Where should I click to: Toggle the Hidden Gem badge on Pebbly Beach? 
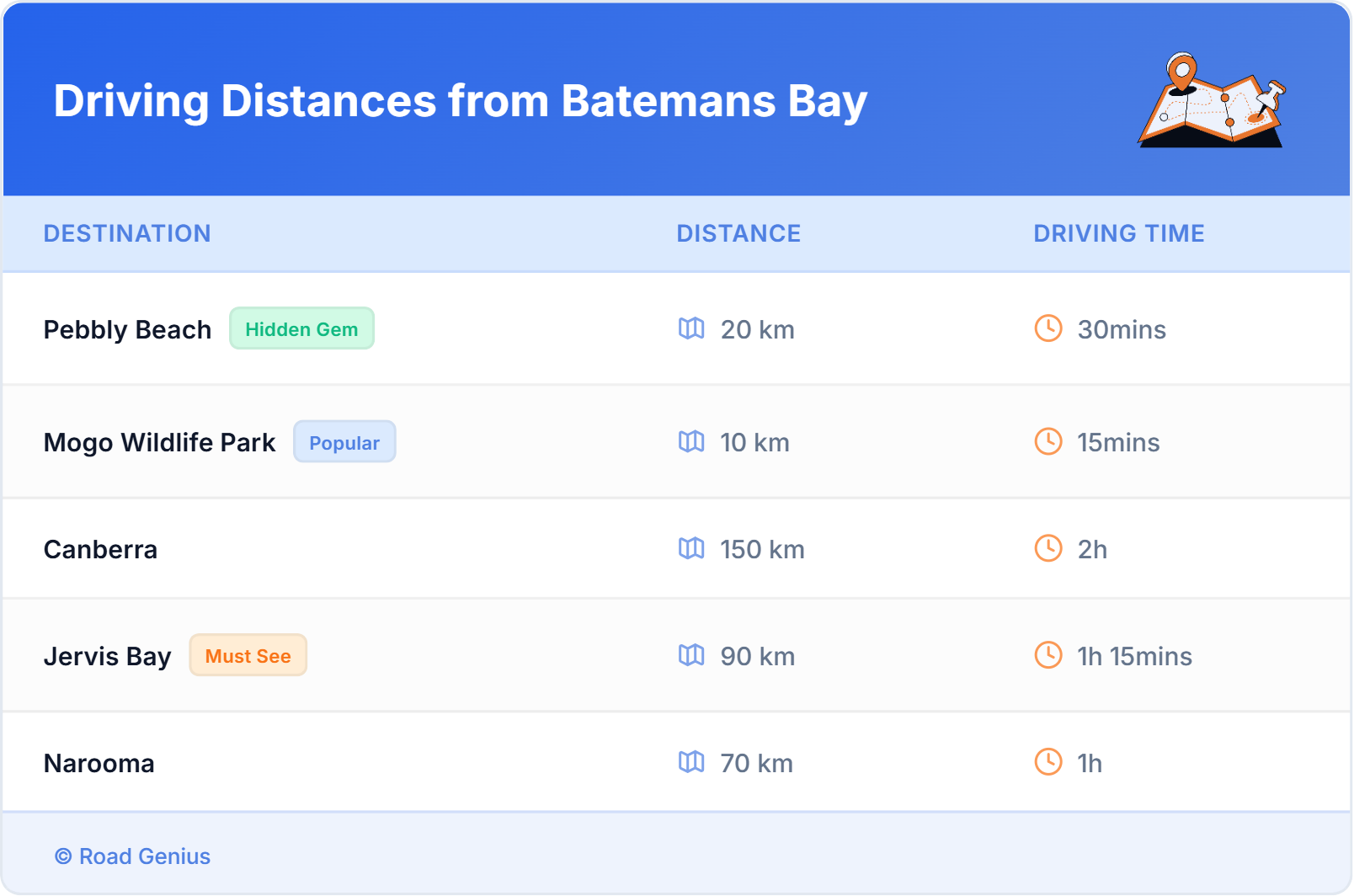301,329
